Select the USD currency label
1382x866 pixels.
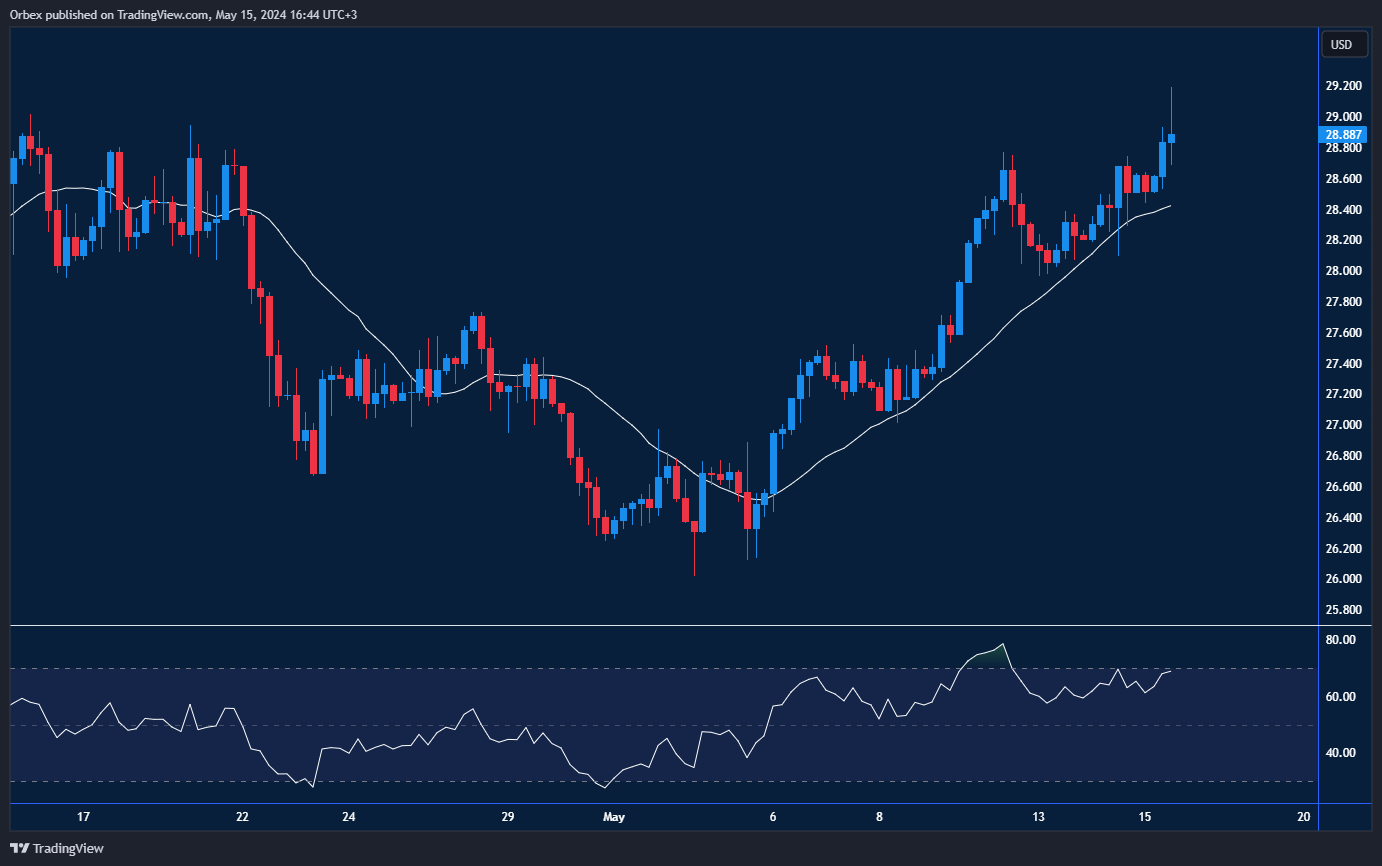(1344, 44)
